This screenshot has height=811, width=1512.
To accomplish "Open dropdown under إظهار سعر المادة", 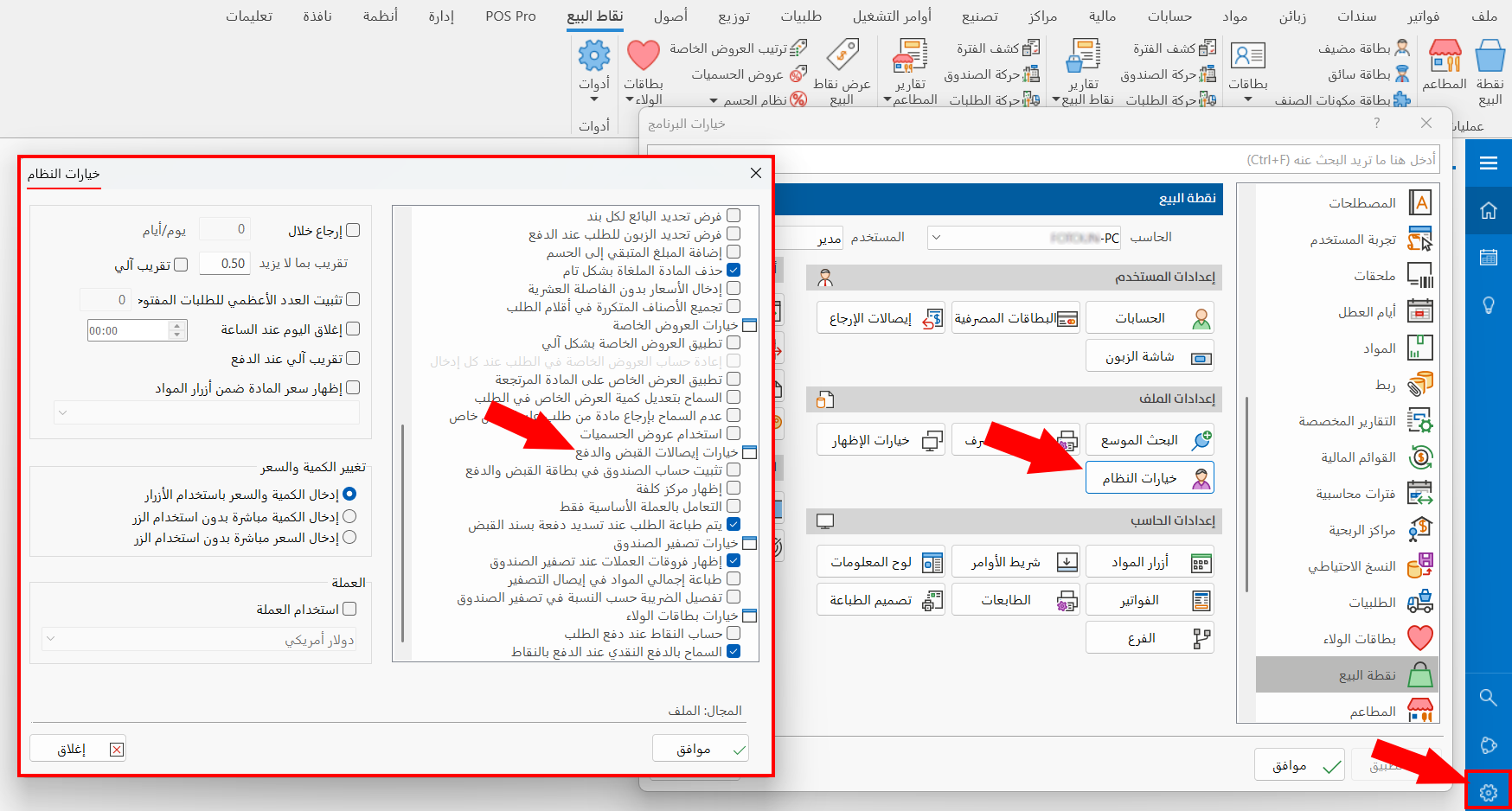I will pos(207,412).
